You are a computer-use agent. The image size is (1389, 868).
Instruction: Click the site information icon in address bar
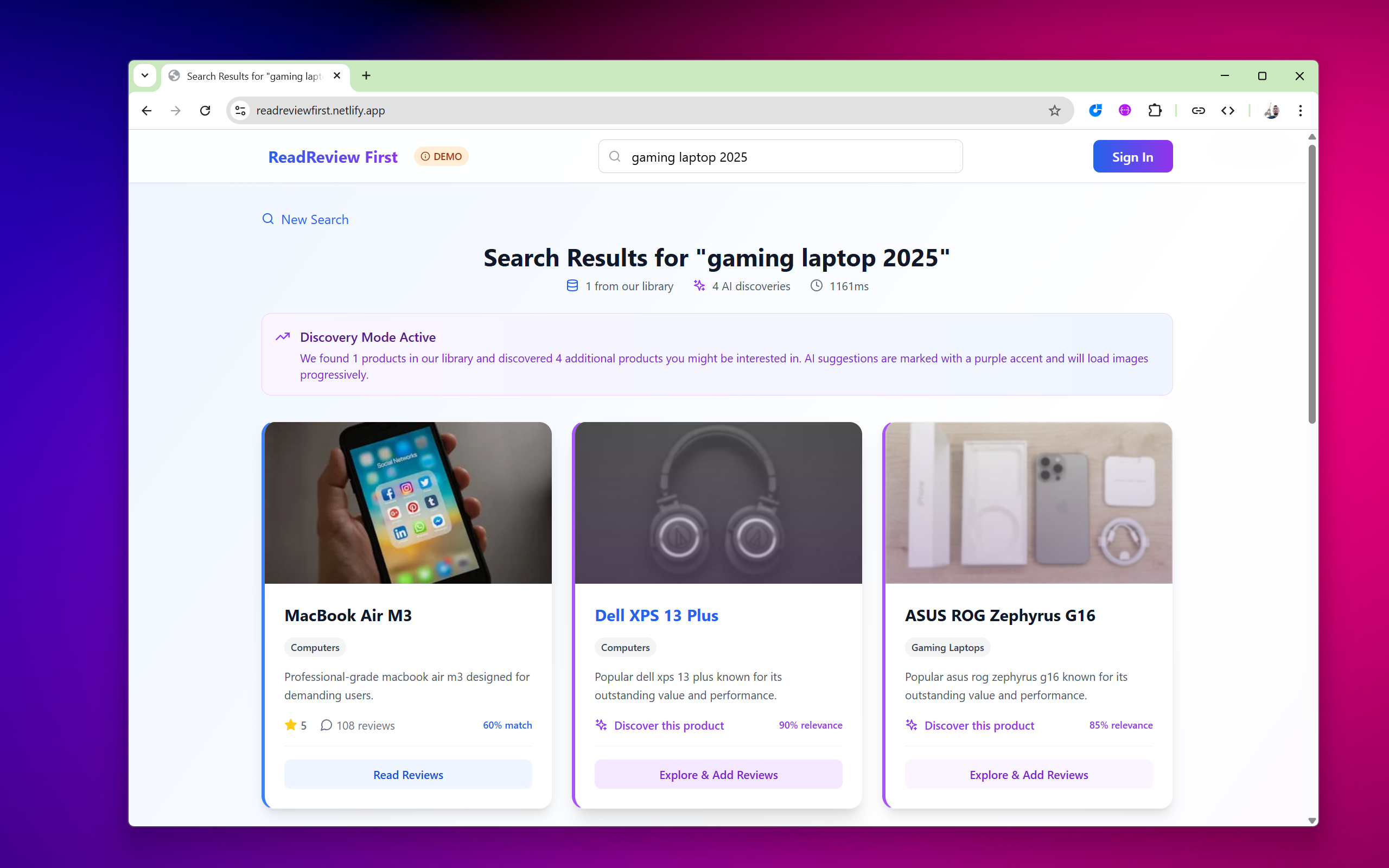coord(240,110)
